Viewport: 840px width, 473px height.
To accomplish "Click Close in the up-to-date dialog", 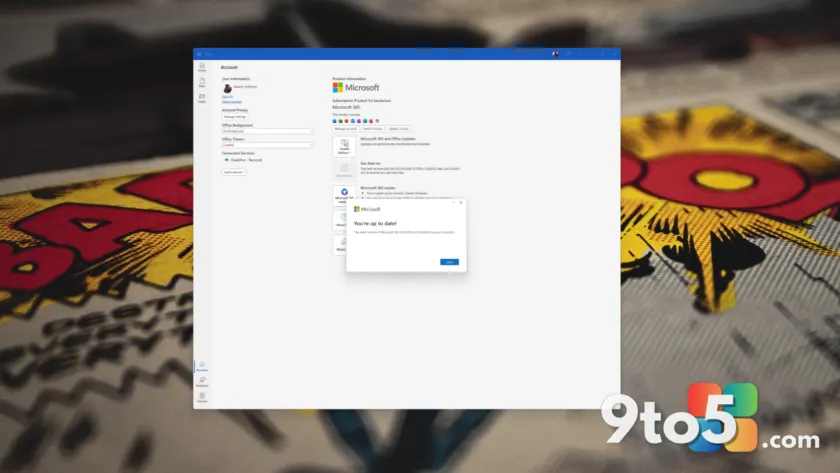I will pyautogui.click(x=449, y=262).
